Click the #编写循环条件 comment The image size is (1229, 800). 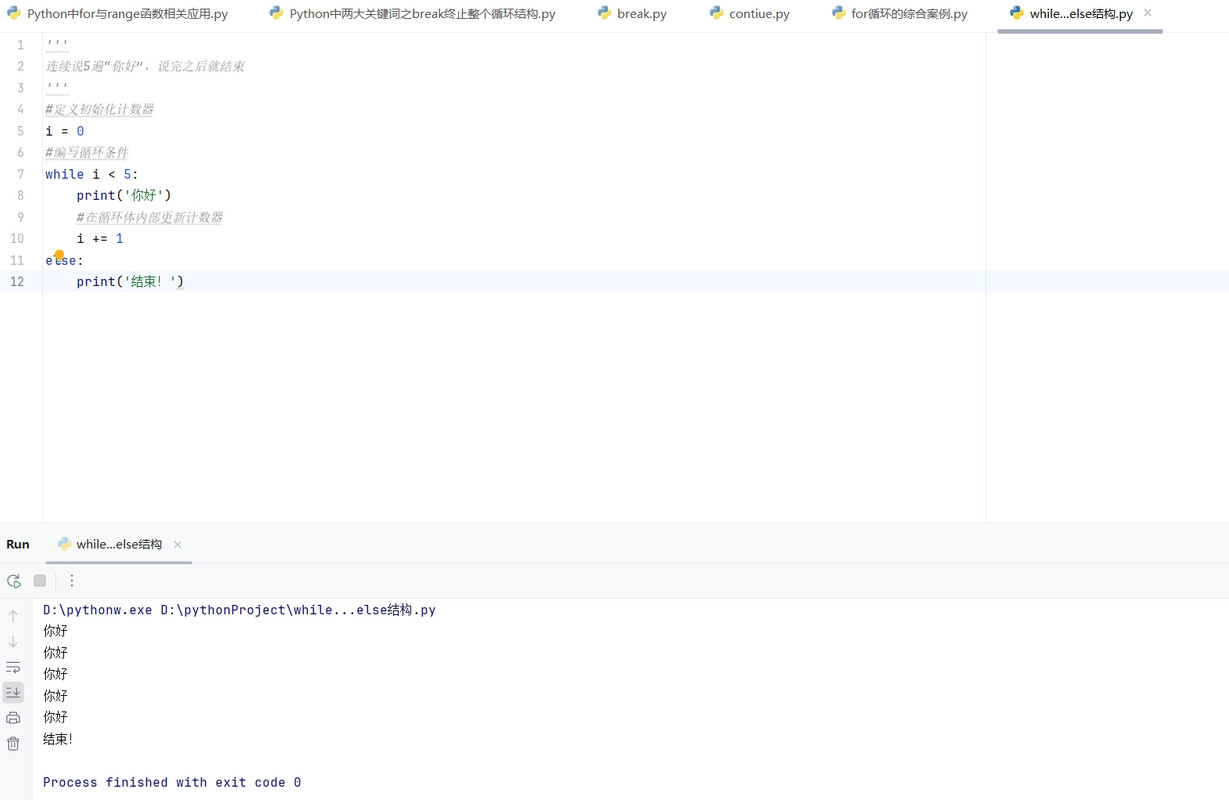click(87, 153)
